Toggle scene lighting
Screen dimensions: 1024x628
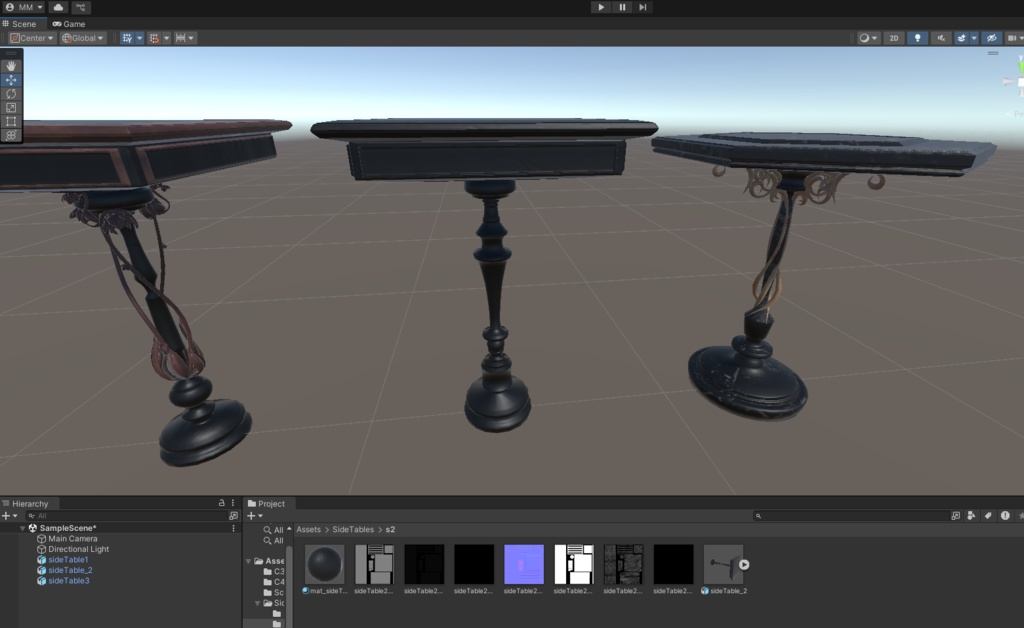[x=917, y=38]
